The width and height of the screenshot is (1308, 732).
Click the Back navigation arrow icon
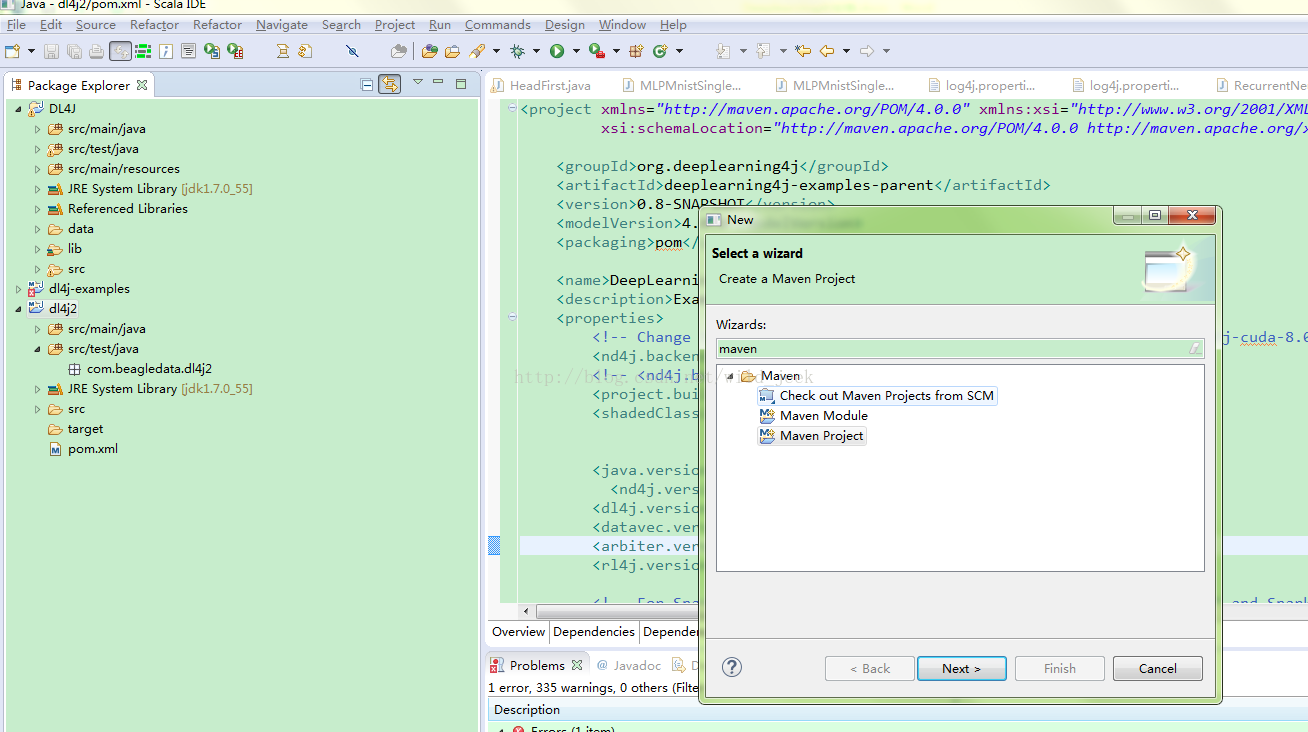(x=827, y=51)
